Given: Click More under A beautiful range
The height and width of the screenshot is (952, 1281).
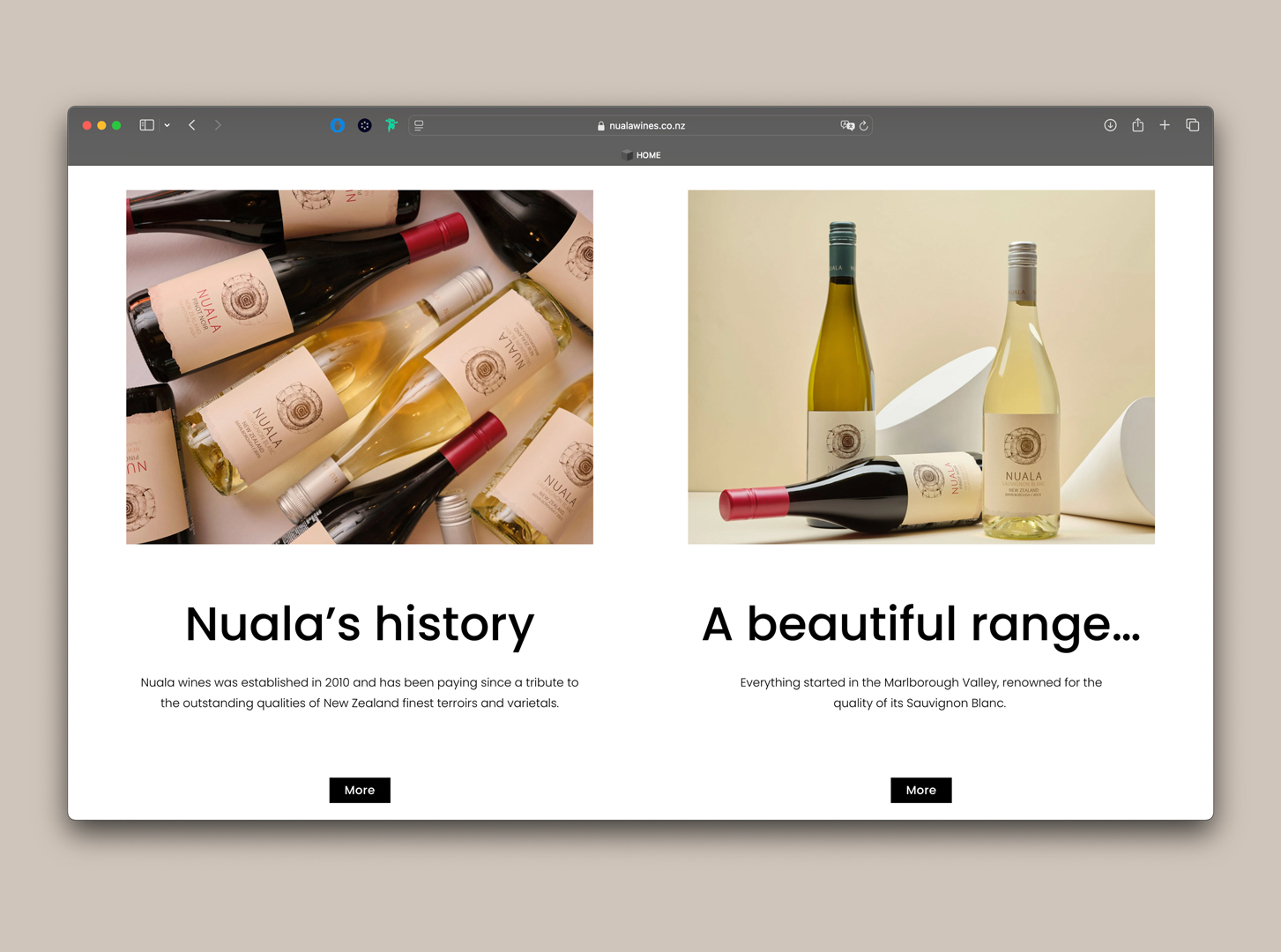Looking at the screenshot, I should coord(920,790).
